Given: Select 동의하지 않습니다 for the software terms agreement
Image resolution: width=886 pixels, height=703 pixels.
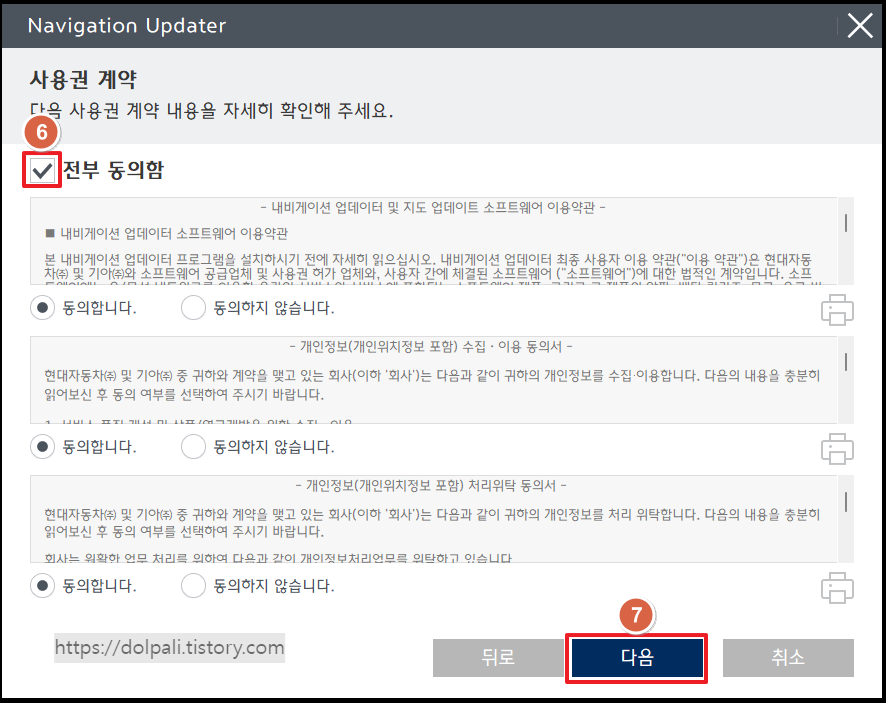Looking at the screenshot, I should click(193, 308).
